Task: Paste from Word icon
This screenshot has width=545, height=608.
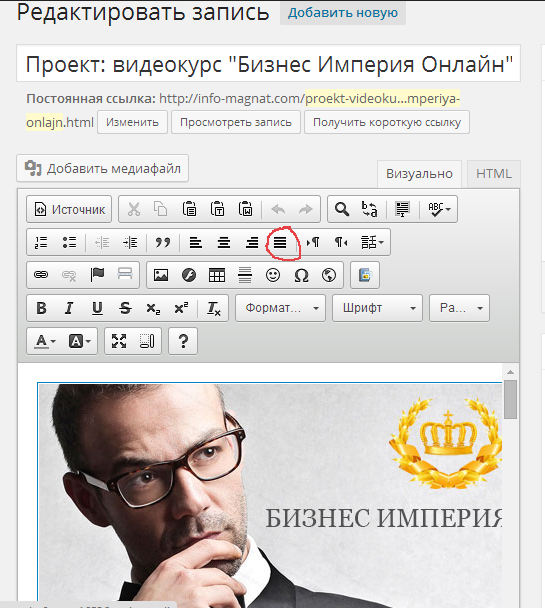Action: click(246, 209)
